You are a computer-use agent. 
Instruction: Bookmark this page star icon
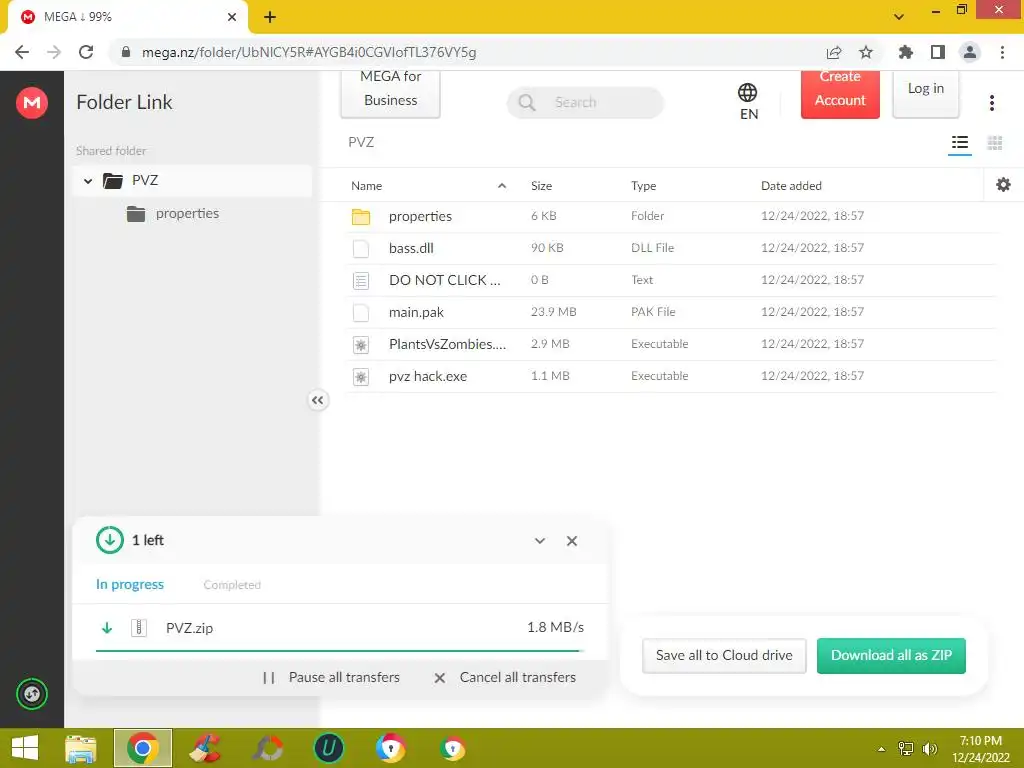coord(866,52)
